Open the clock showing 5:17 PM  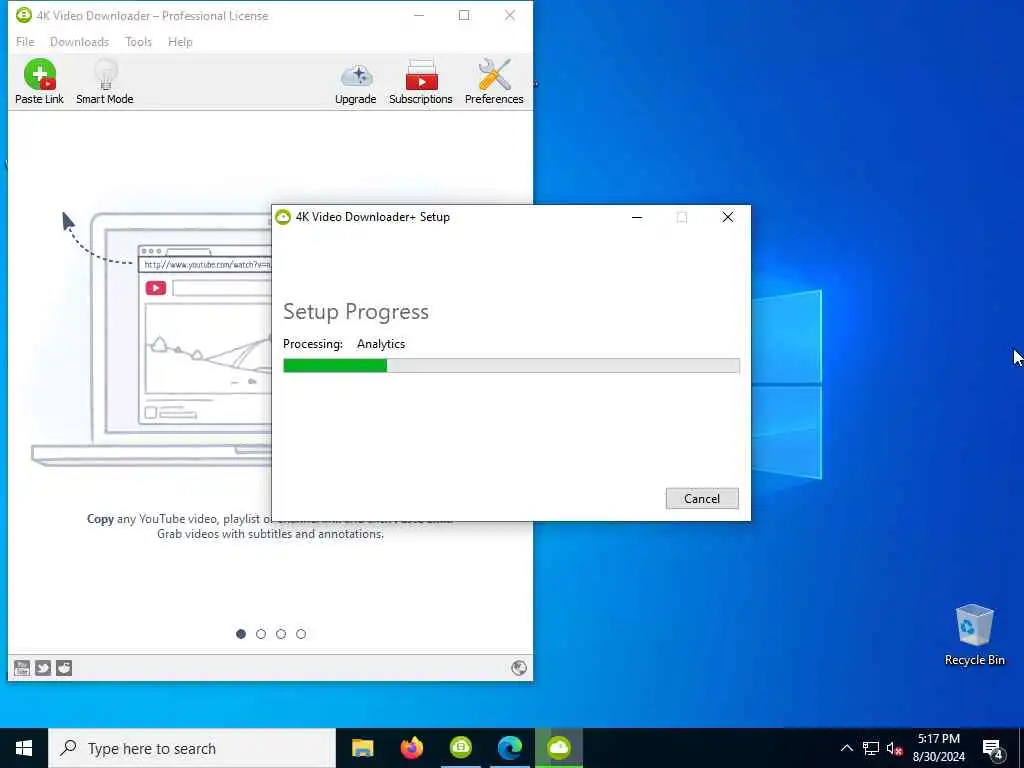939,748
